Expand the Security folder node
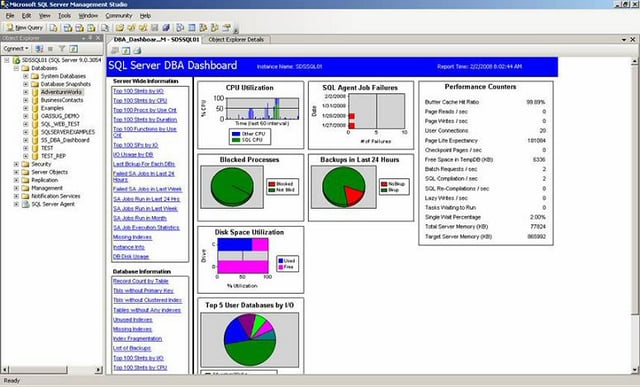The image size is (640, 387). tap(16, 164)
